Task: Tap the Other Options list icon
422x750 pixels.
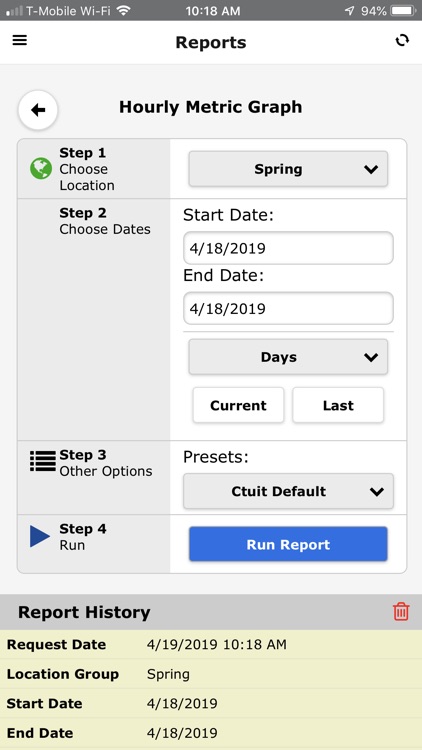Action: coord(43,461)
